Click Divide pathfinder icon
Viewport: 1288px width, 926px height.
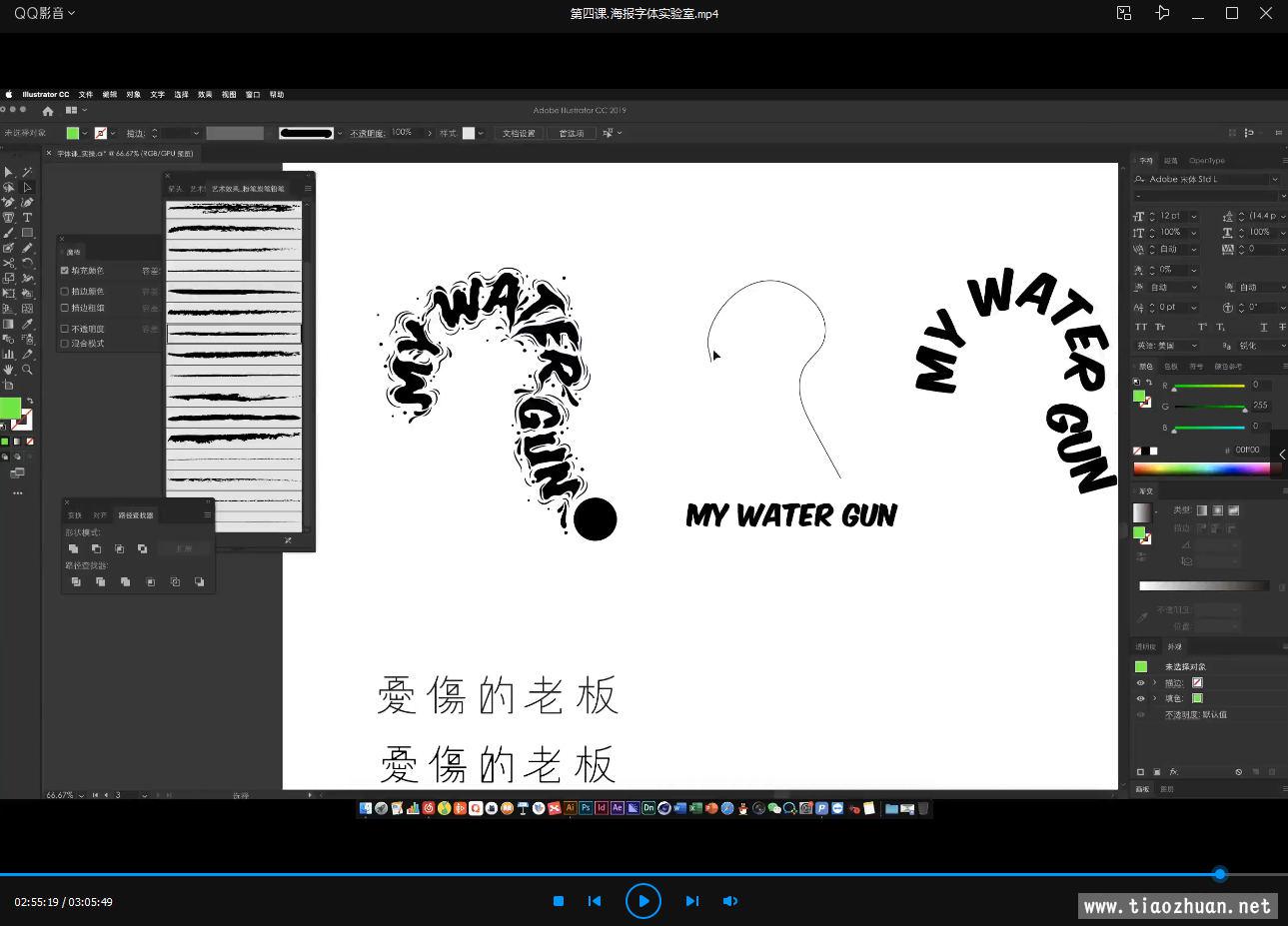pyautogui.click(x=76, y=581)
